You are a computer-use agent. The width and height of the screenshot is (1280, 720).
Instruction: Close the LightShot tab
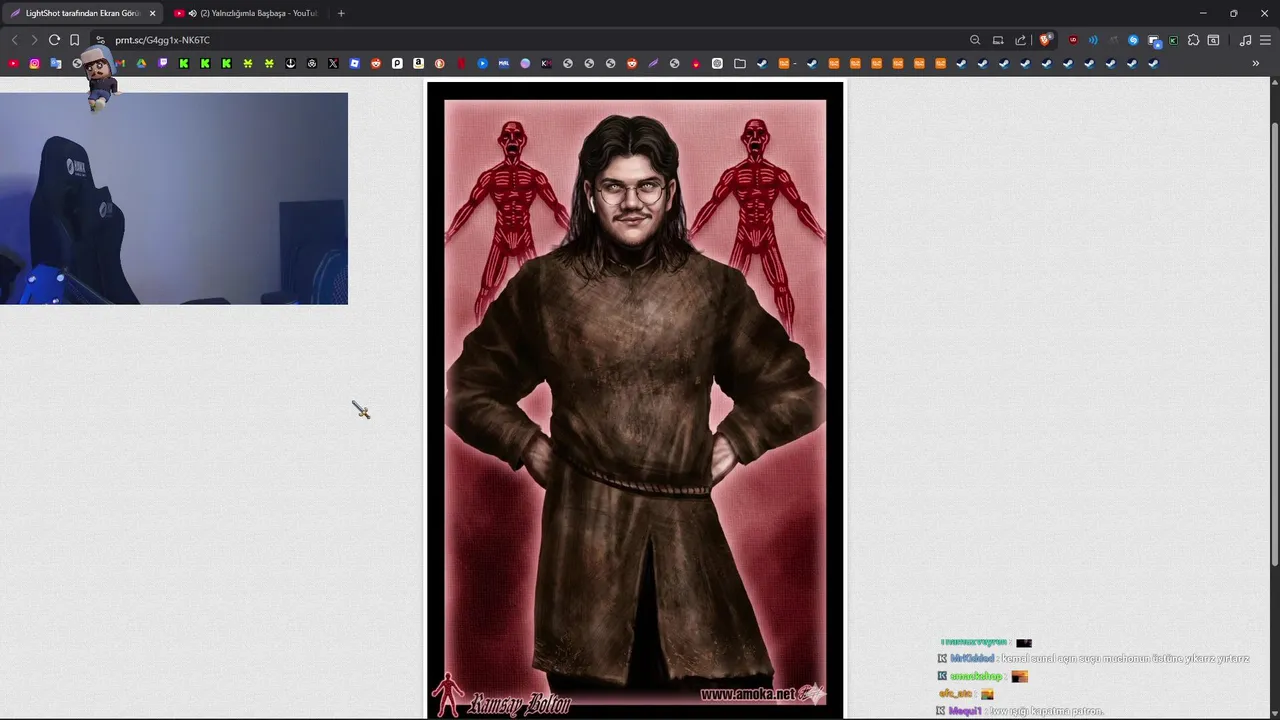click(152, 13)
